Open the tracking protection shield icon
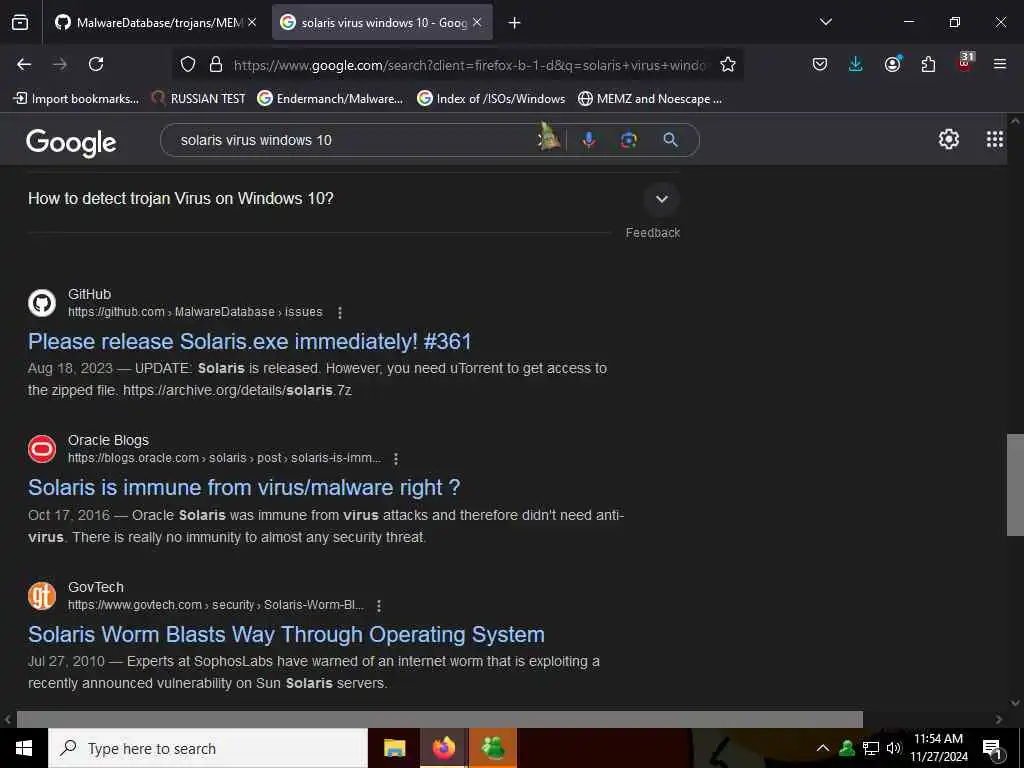Image resolution: width=1024 pixels, height=768 pixels. click(x=188, y=64)
